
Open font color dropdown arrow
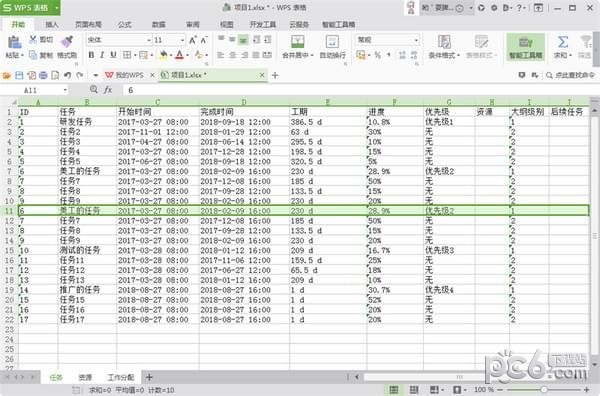(x=187, y=55)
